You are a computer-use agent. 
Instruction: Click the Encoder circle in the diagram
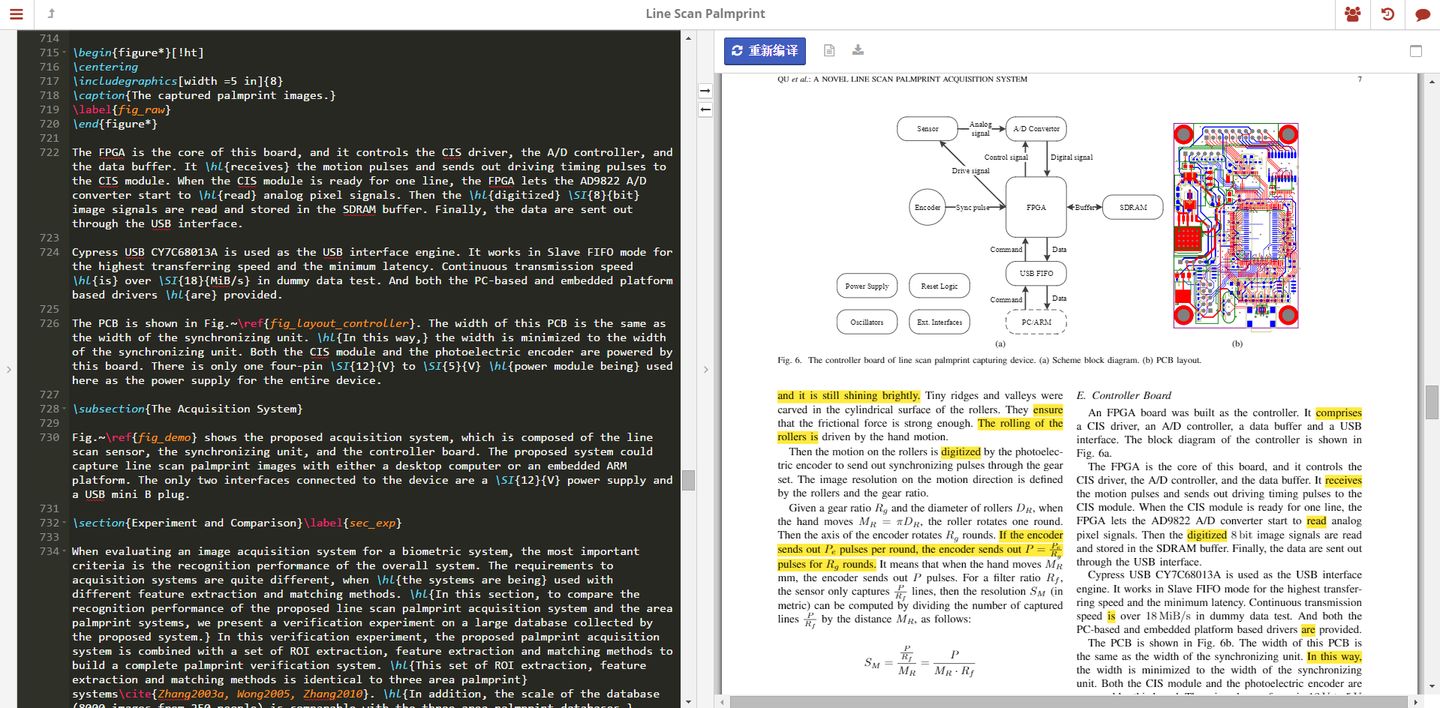tap(927, 208)
